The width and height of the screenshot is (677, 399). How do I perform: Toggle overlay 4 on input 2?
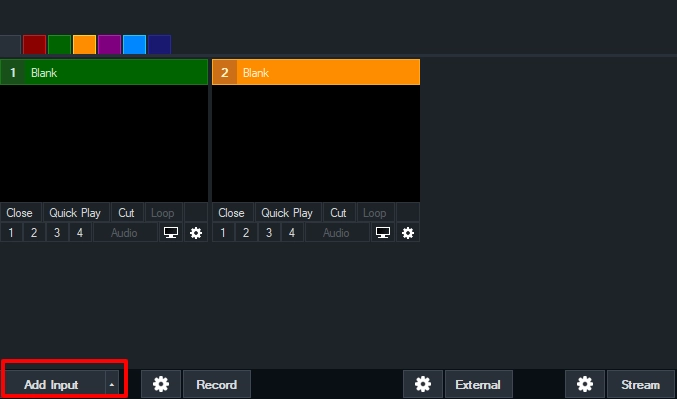coord(292,233)
